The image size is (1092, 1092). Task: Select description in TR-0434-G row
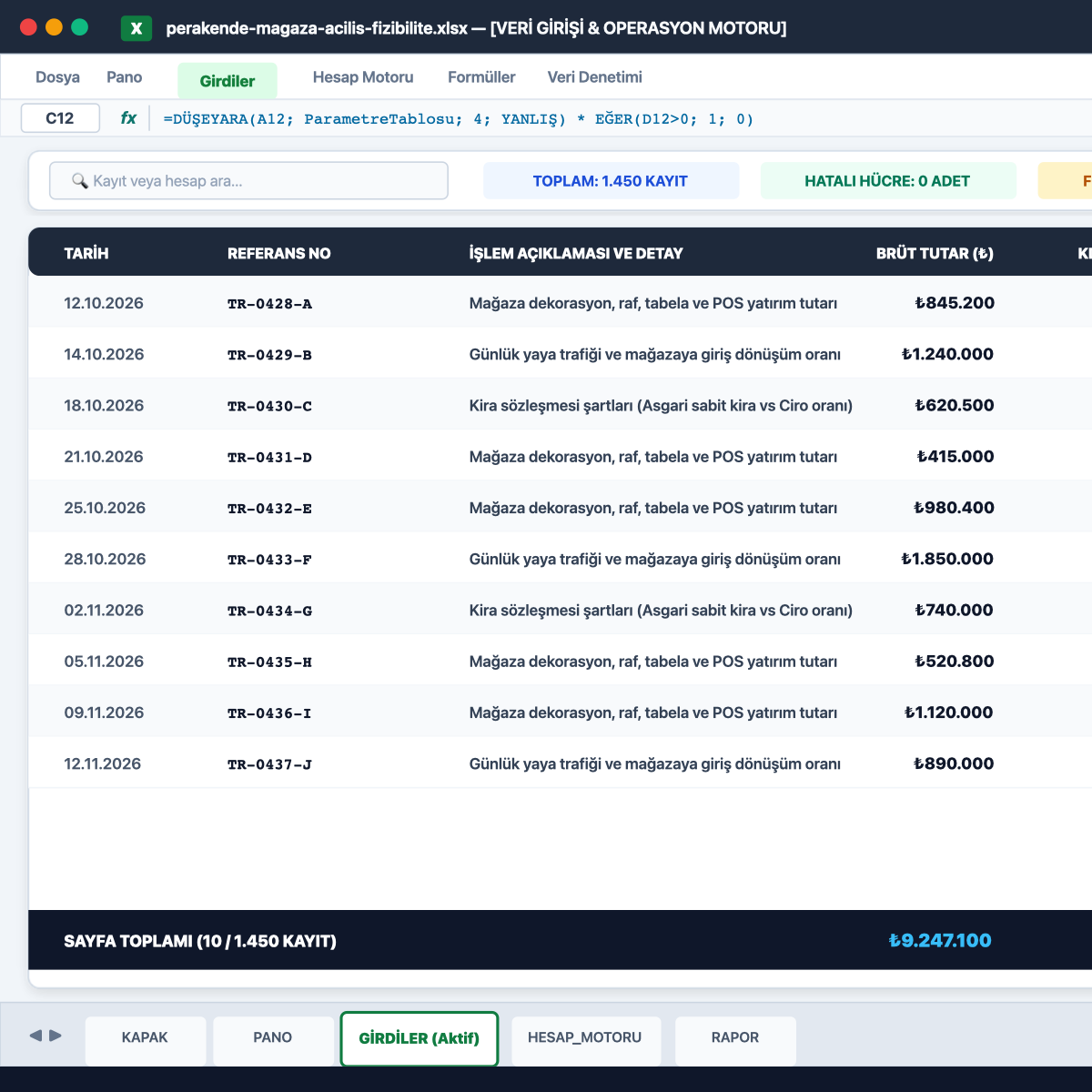point(661,610)
